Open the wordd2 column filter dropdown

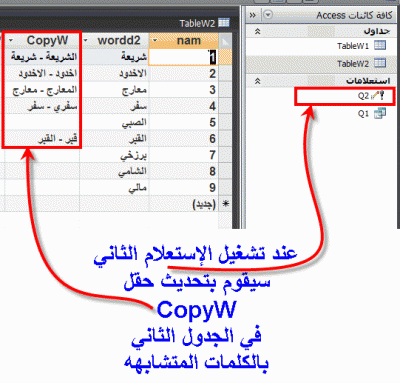pos(86,41)
